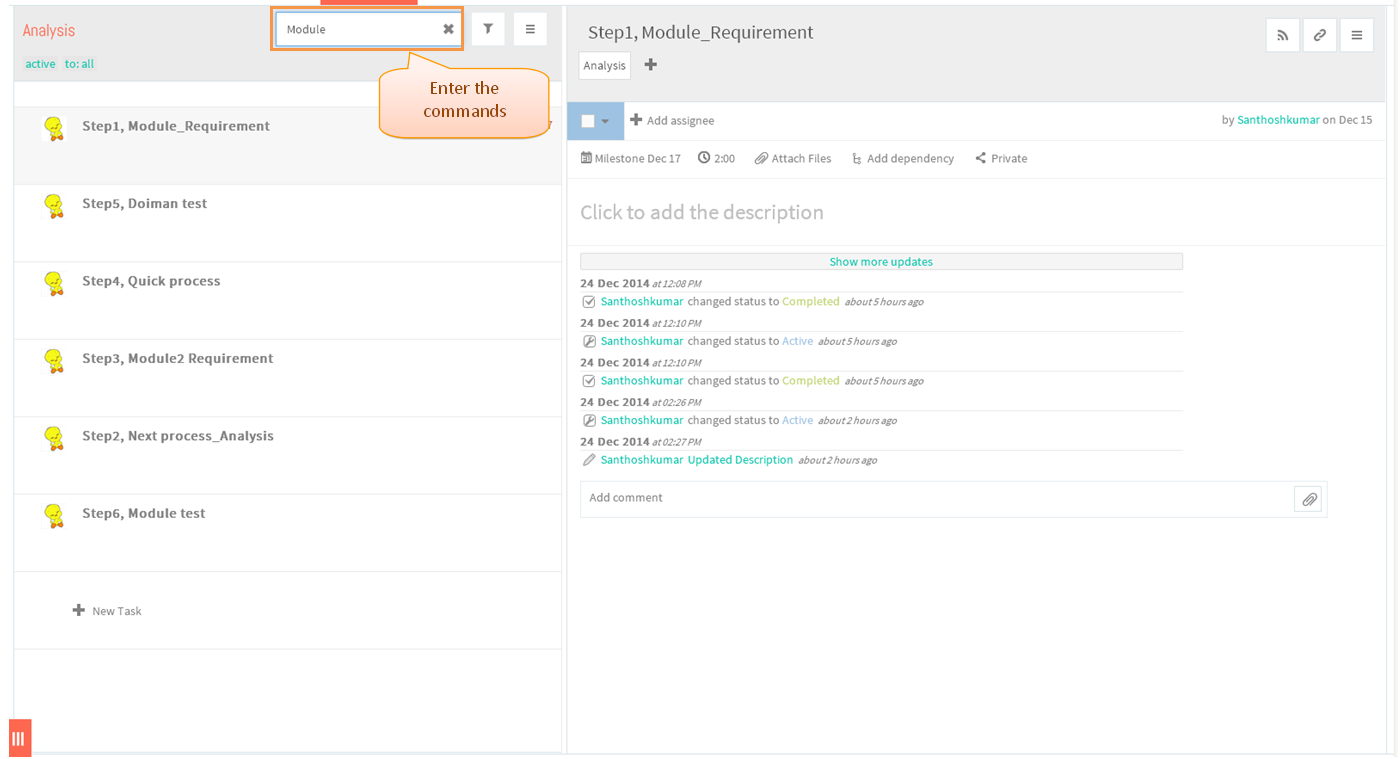Select task Step5, Doiman test

(287, 223)
